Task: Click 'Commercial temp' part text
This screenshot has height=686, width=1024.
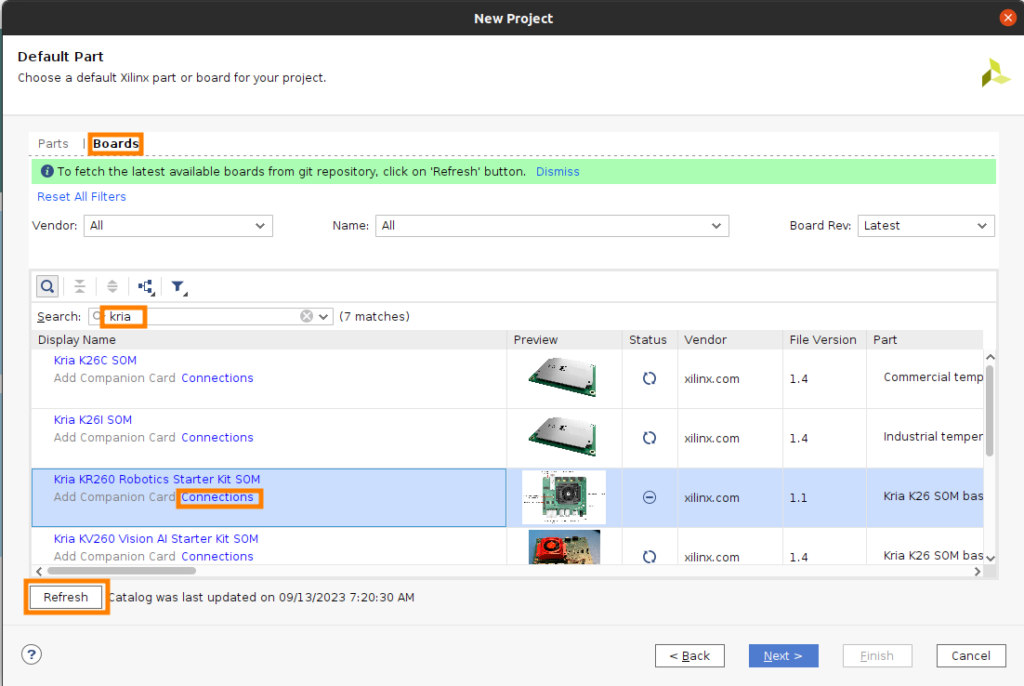Action: tap(933, 377)
